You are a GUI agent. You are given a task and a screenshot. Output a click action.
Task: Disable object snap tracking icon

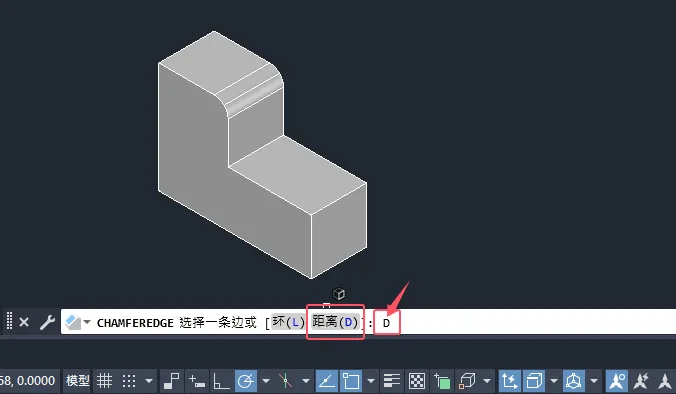click(x=326, y=381)
